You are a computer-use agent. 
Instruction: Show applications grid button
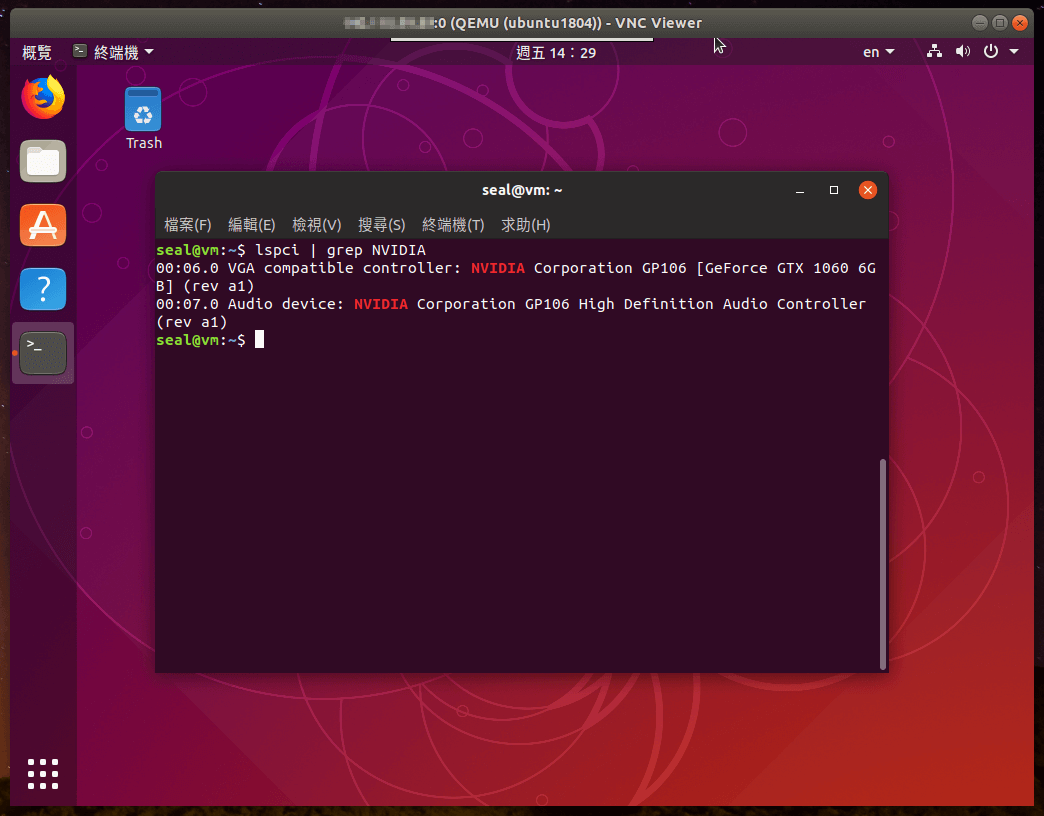(43, 774)
